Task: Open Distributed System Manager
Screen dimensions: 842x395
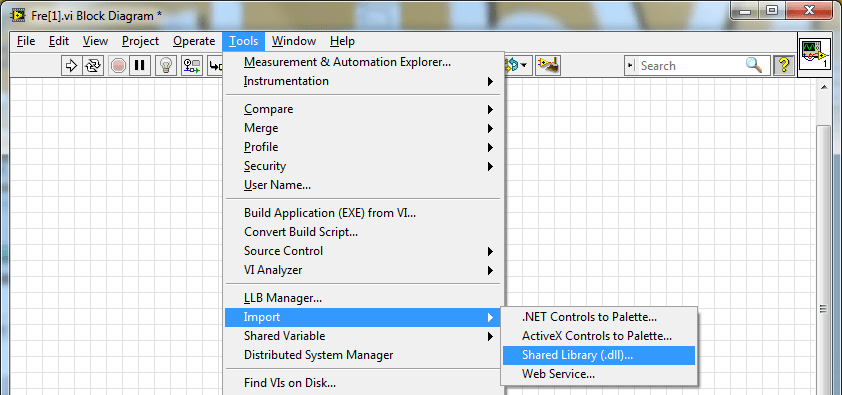Action: pyautogui.click(x=363, y=355)
